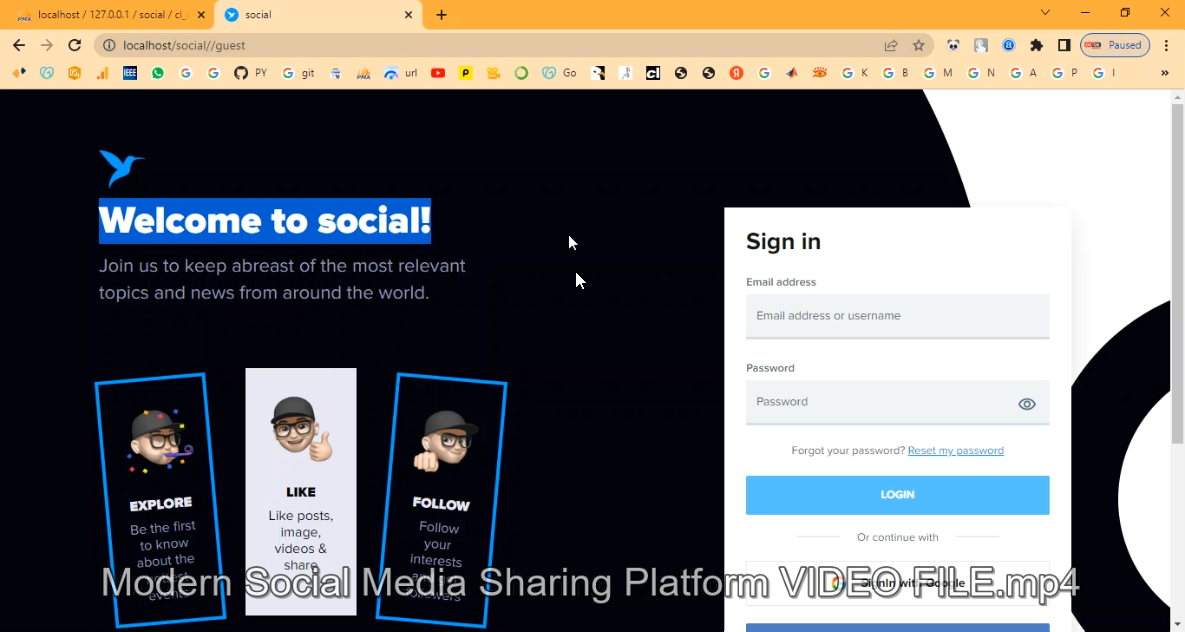The height and width of the screenshot is (632, 1185).
Task: Open the GitHub PY bookmark
Action: (x=250, y=73)
